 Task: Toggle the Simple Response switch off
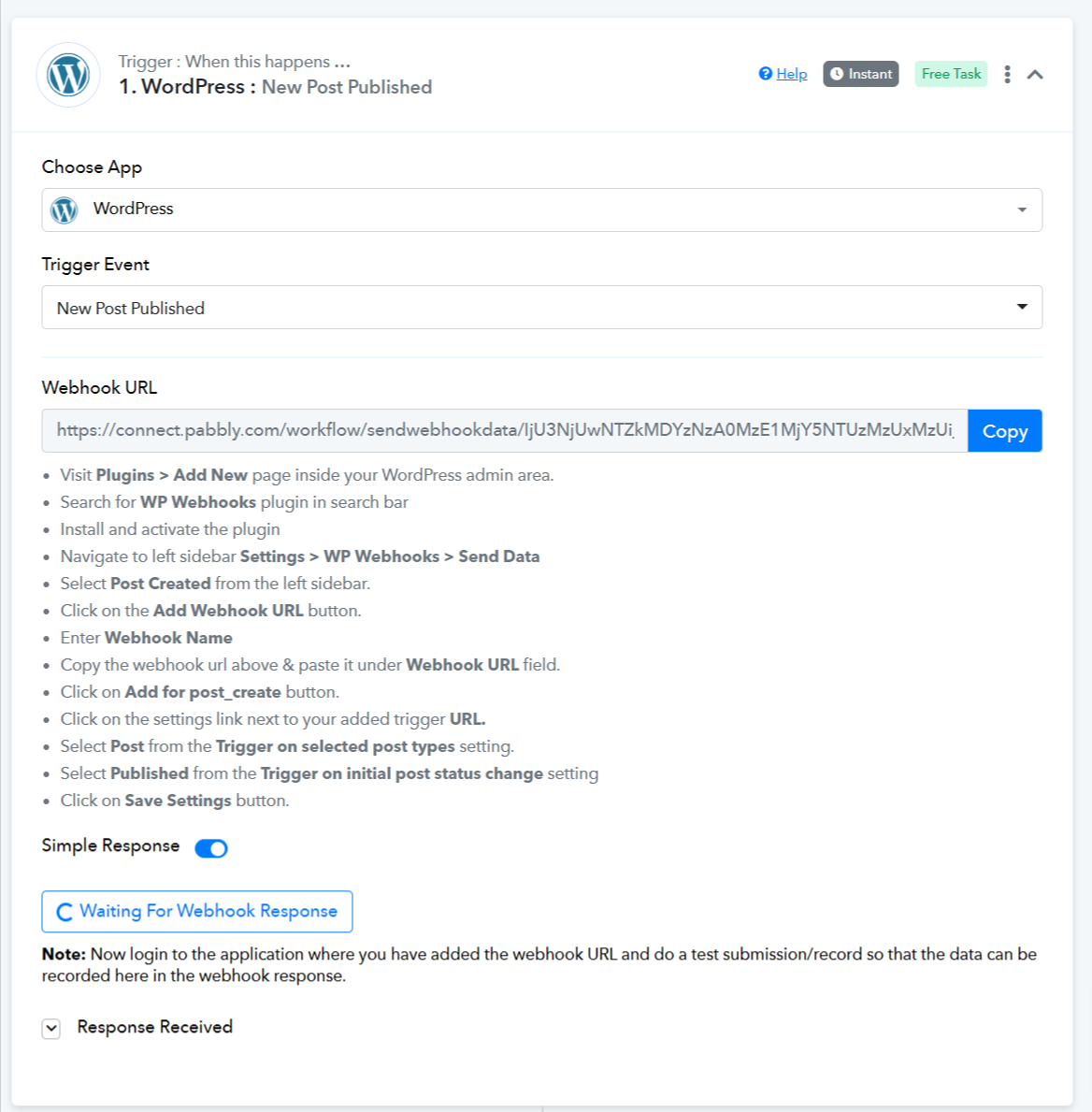pos(211,848)
